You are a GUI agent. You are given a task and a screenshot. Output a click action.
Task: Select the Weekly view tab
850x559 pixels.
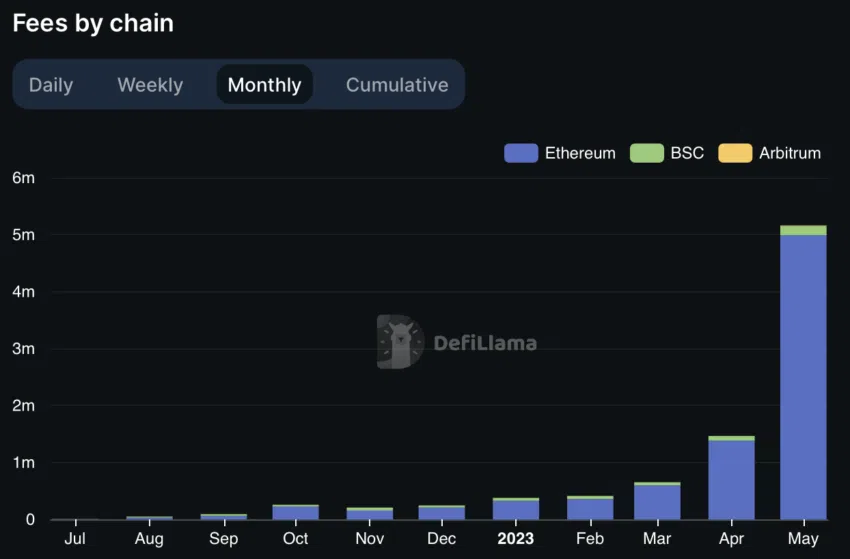(150, 85)
